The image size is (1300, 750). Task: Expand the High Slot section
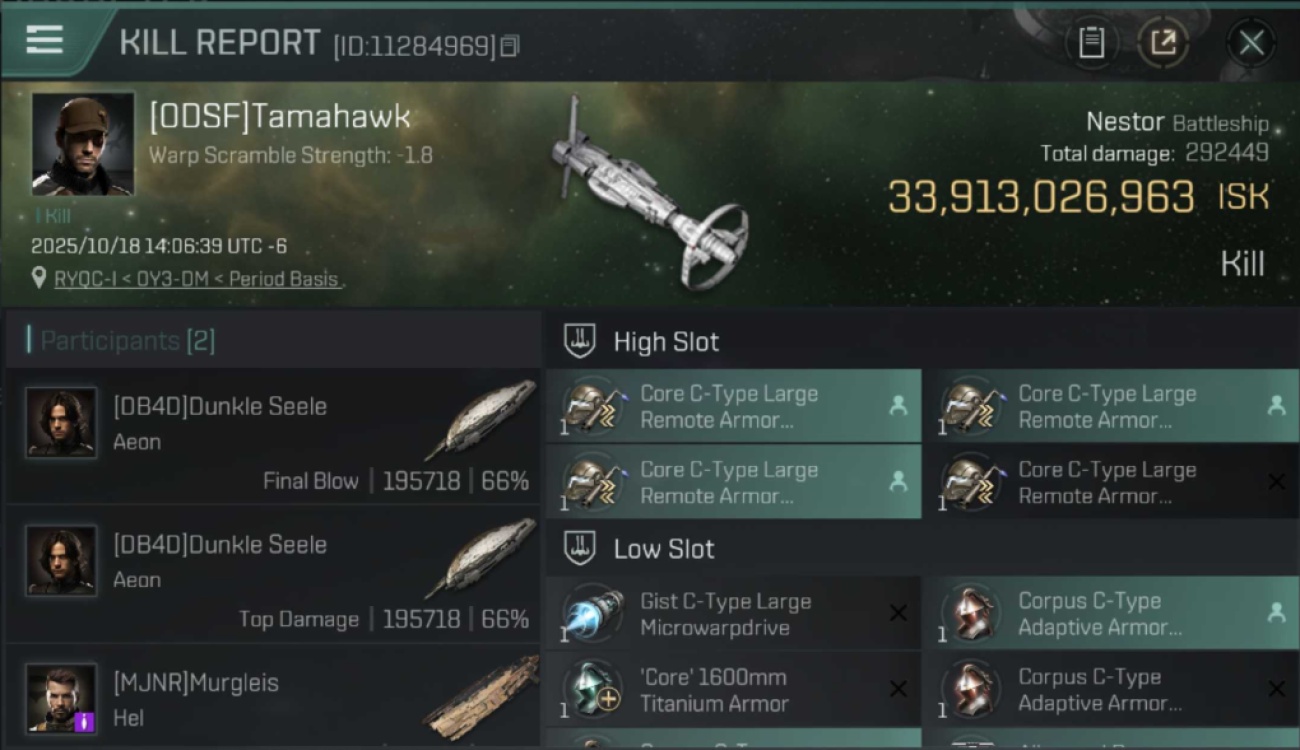coord(666,341)
